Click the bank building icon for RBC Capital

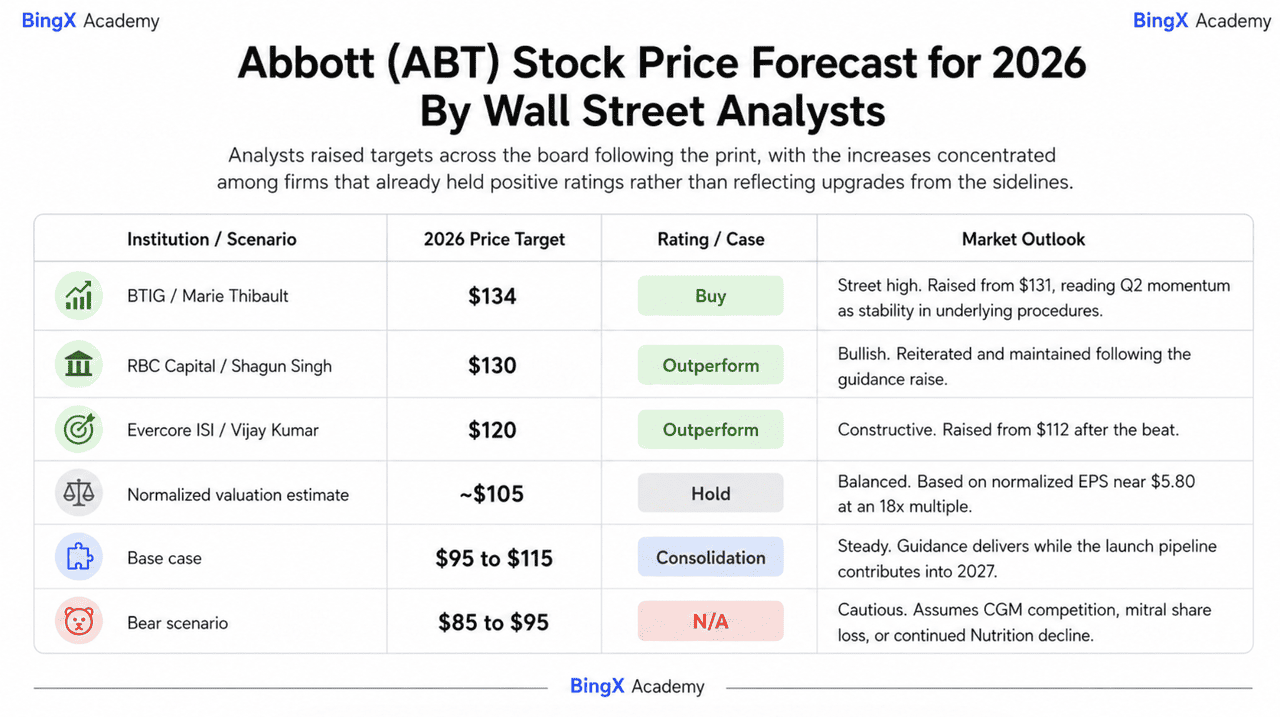pos(79,366)
